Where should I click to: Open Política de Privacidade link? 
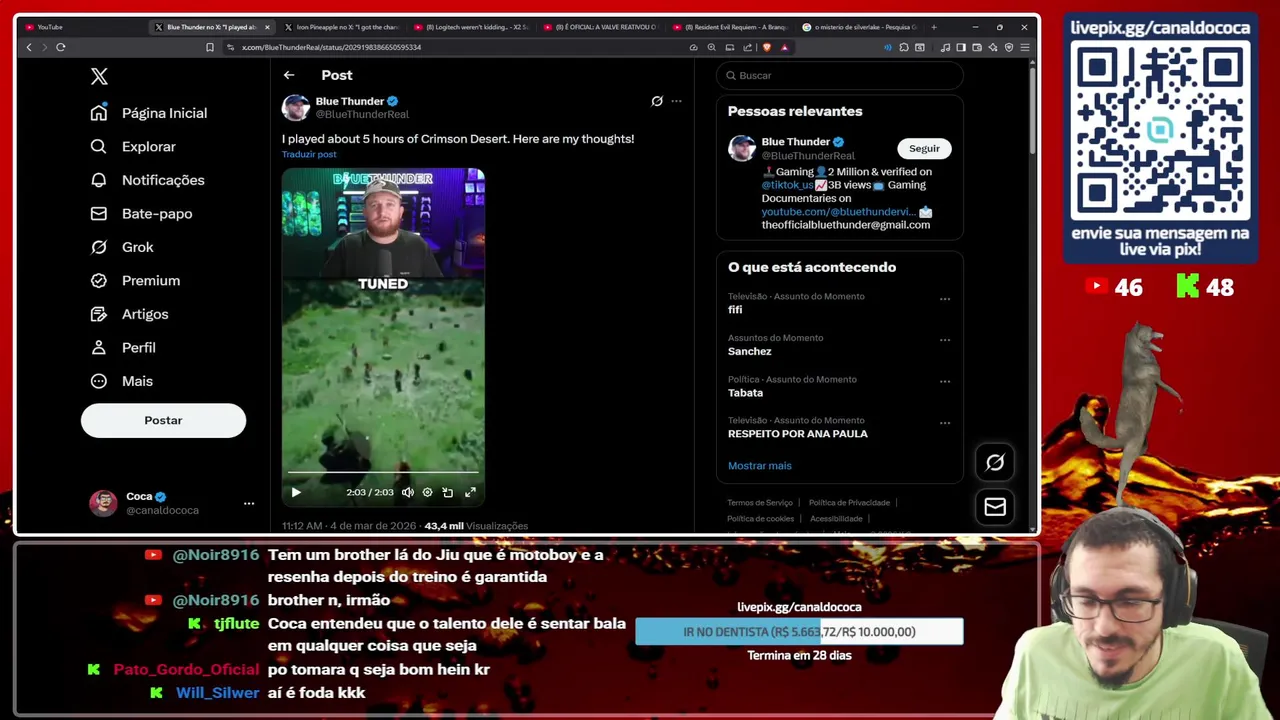(x=849, y=503)
